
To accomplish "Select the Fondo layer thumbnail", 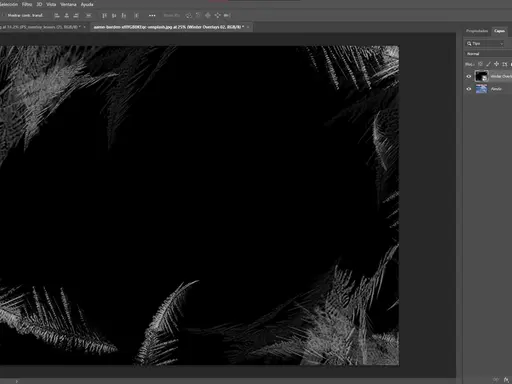I will coord(481,89).
